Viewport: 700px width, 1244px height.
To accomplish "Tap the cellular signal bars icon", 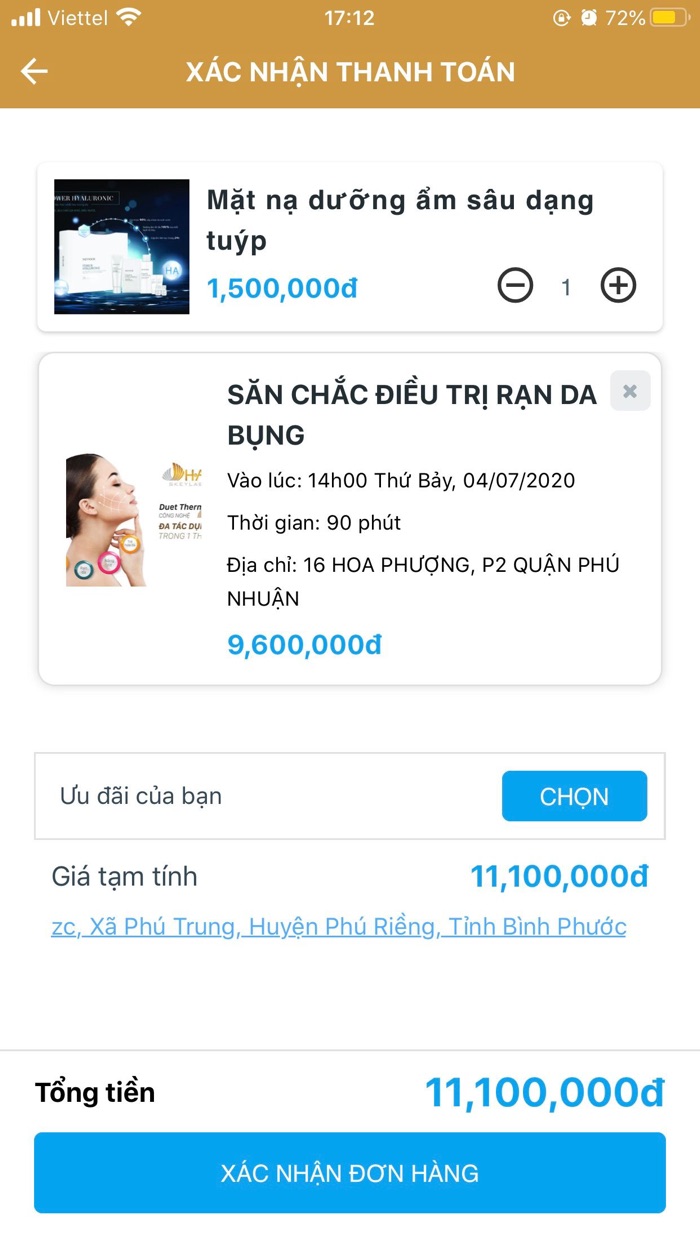I will click(22, 16).
